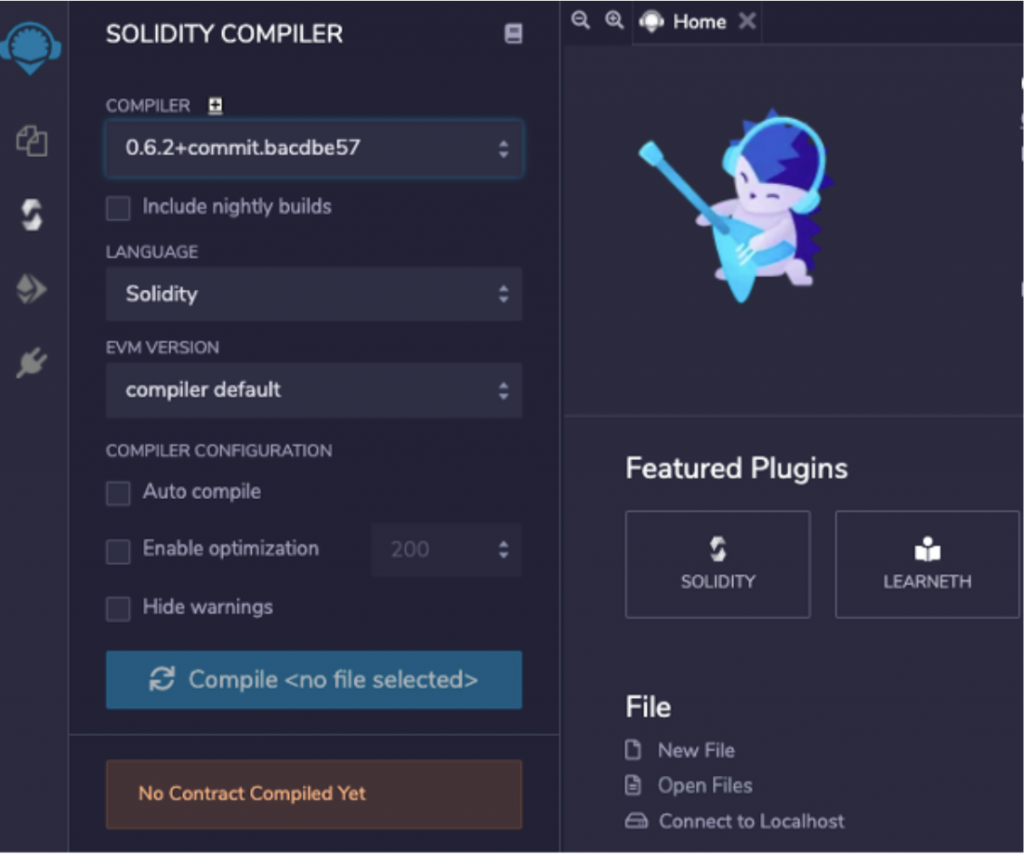Image resolution: width=1024 pixels, height=855 pixels.
Task: Click the No Contract Compiled Yet notice
Action: (313, 794)
